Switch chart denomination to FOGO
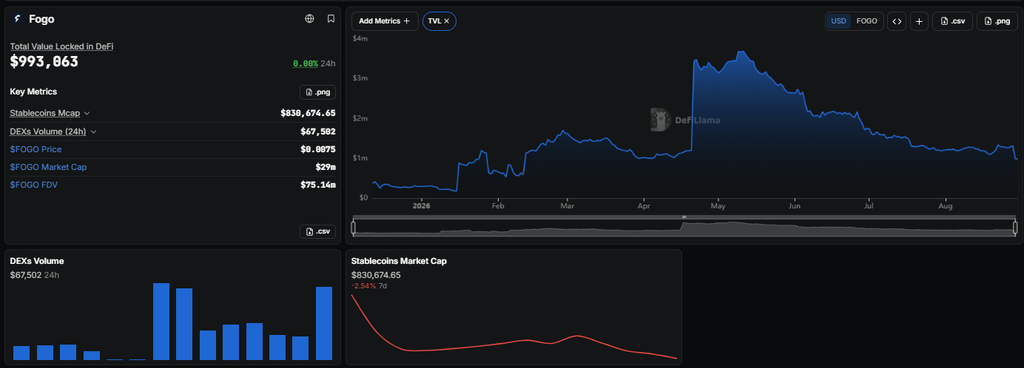1024x368 pixels. tap(867, 22)
